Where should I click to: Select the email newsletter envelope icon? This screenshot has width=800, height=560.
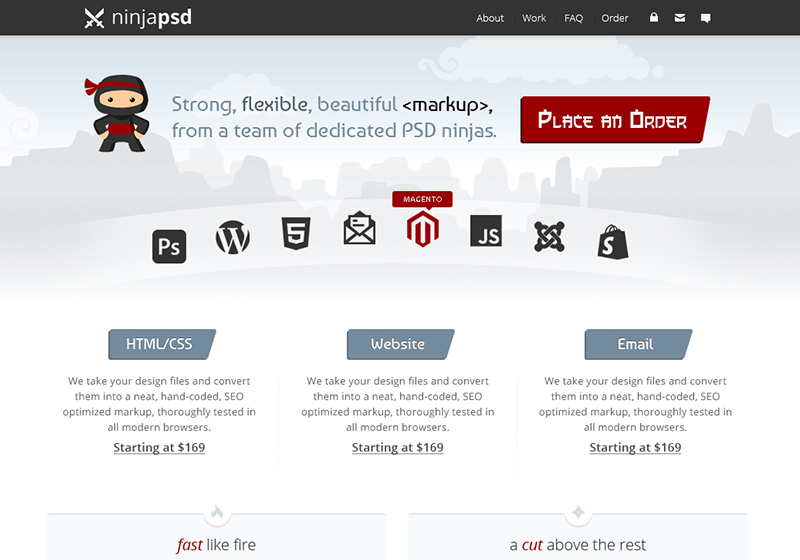pyautogui.click(x=360, y=228)
